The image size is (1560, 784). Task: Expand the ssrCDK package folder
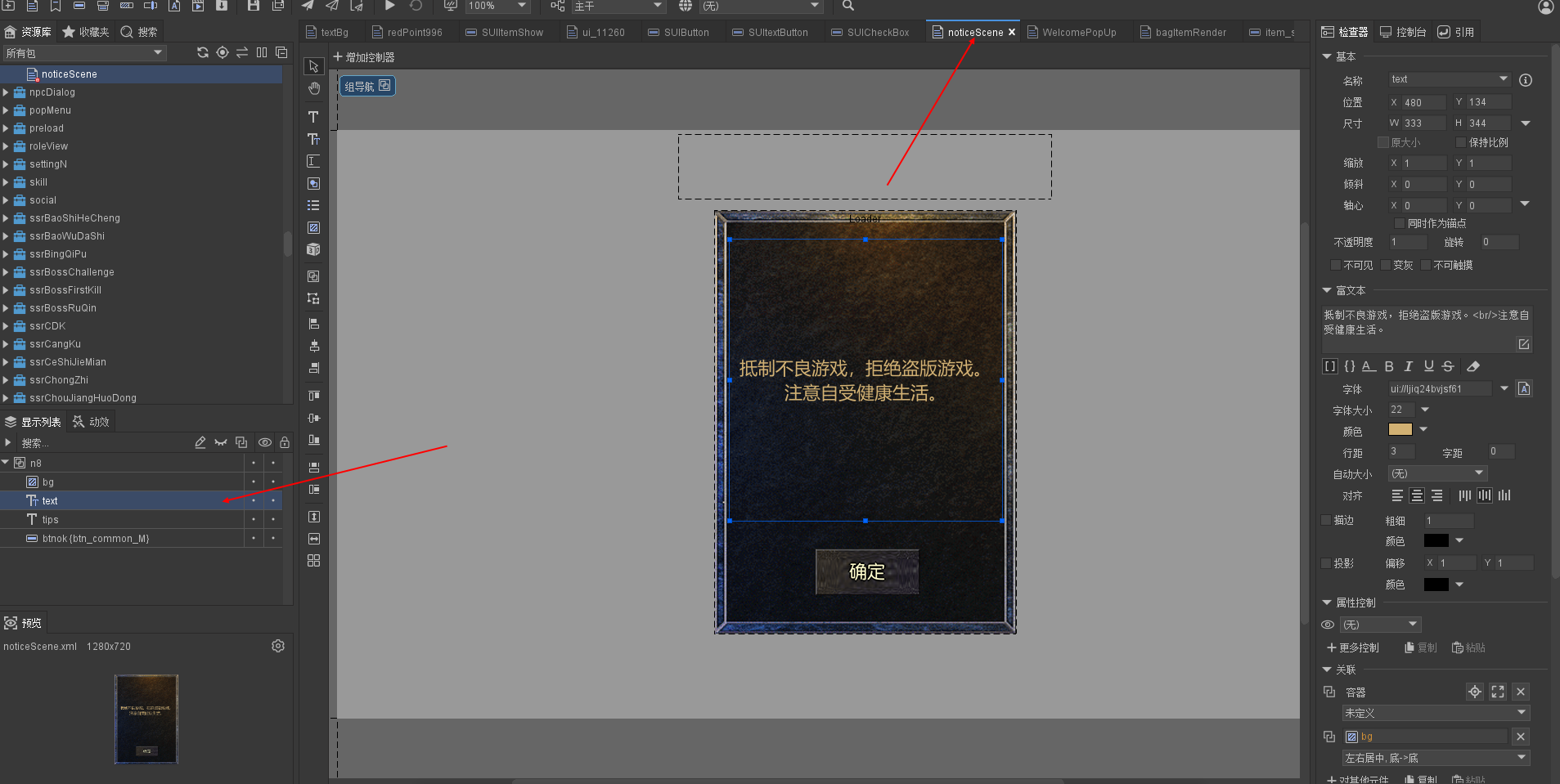click(6, 326)
